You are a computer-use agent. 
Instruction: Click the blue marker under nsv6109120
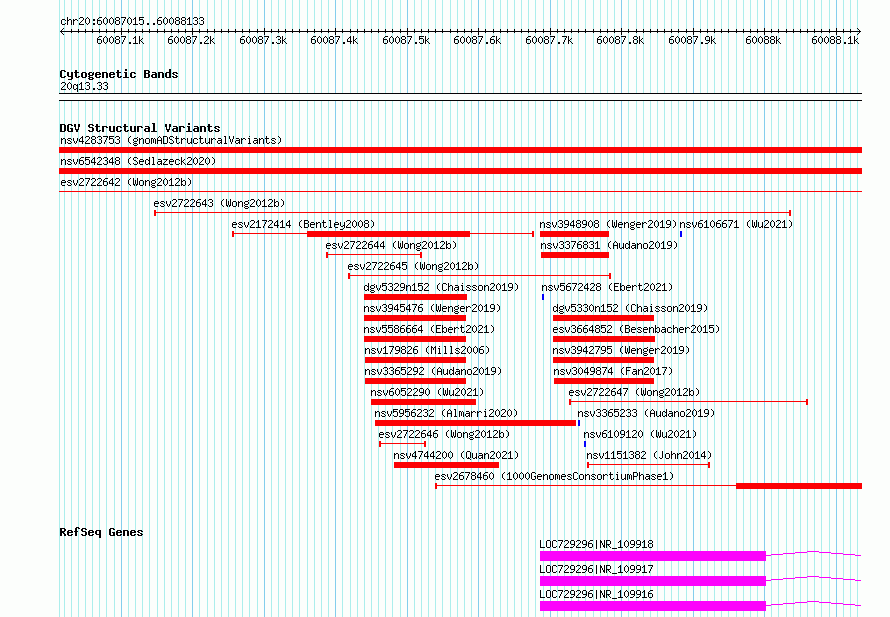(585, 444)
